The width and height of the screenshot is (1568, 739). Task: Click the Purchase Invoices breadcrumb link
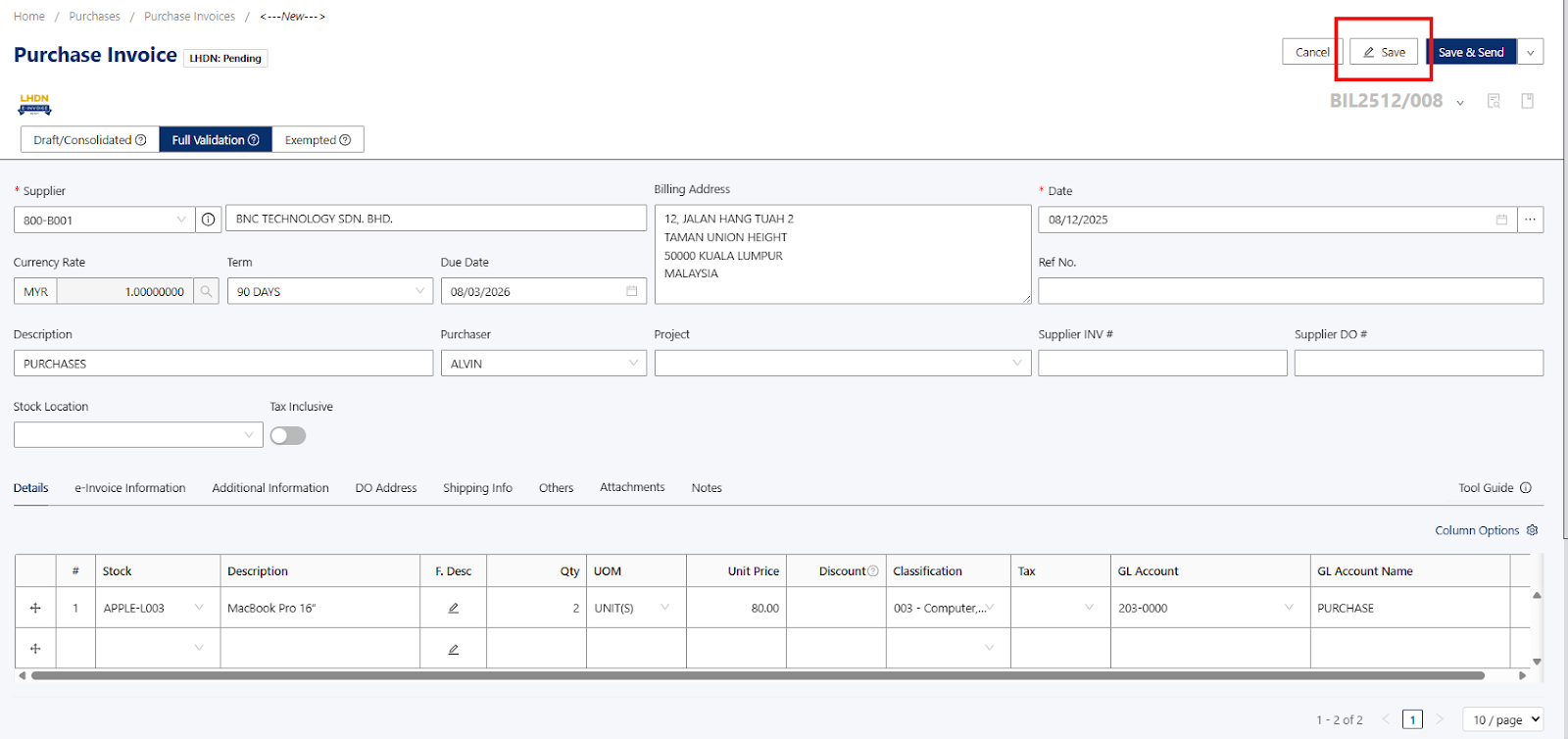coord(189,17)
